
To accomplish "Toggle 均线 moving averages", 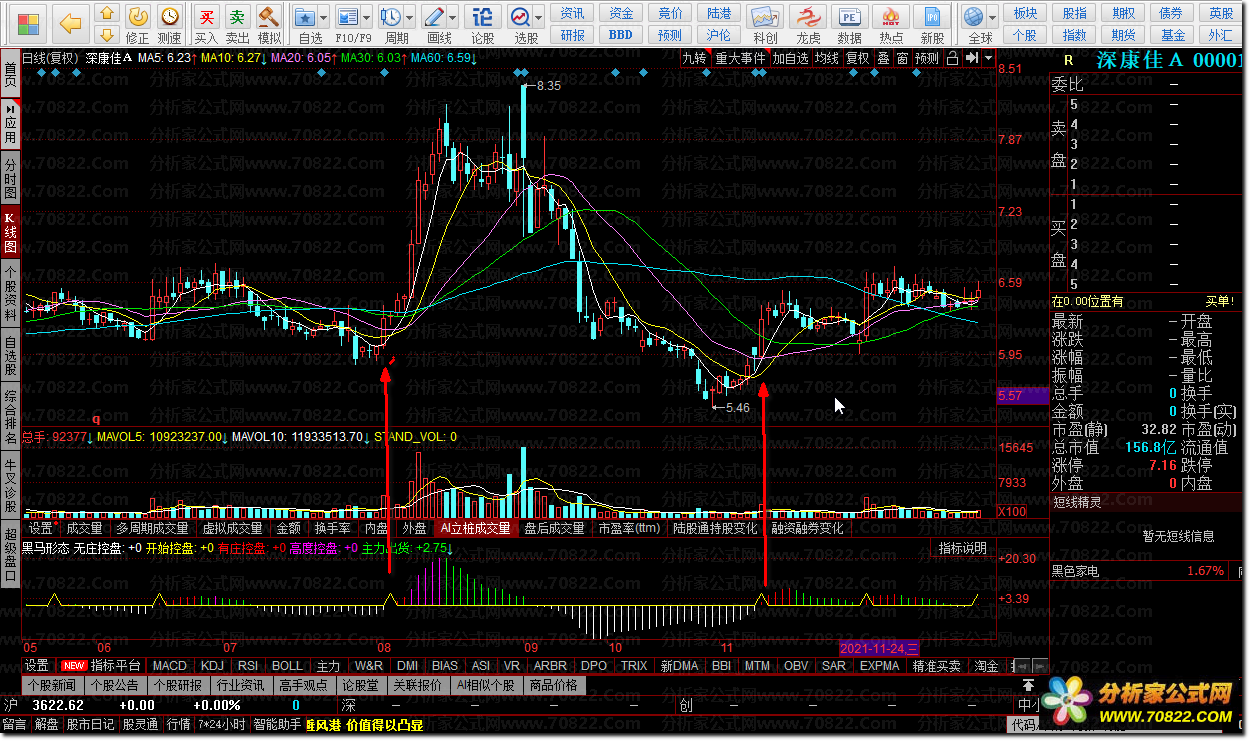I will [x=826, y=58].
